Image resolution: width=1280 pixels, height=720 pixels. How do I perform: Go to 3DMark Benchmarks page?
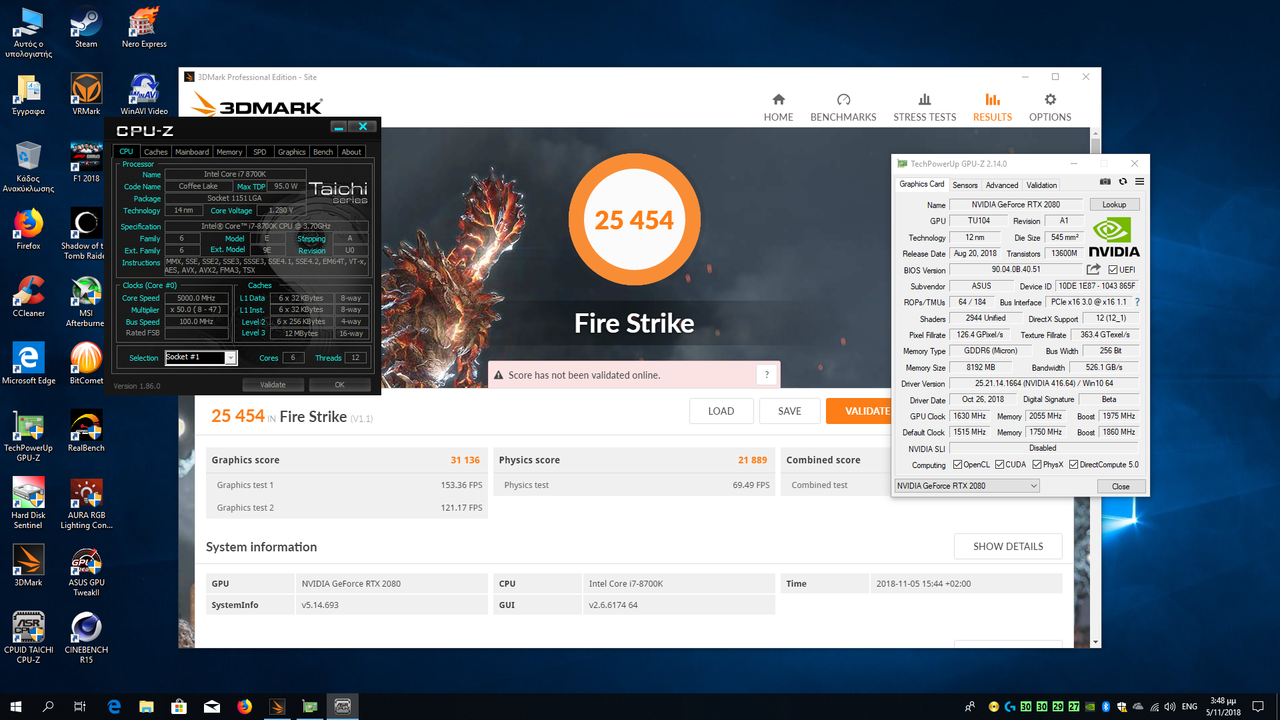(x=843, y=108)
